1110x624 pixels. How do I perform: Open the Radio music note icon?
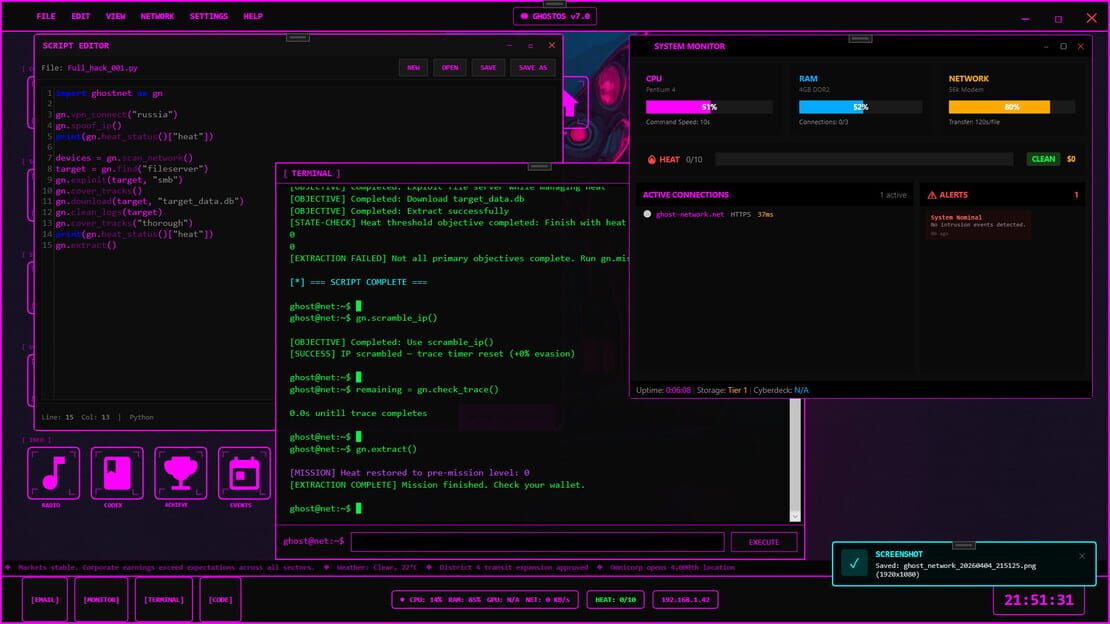point(54,472)
